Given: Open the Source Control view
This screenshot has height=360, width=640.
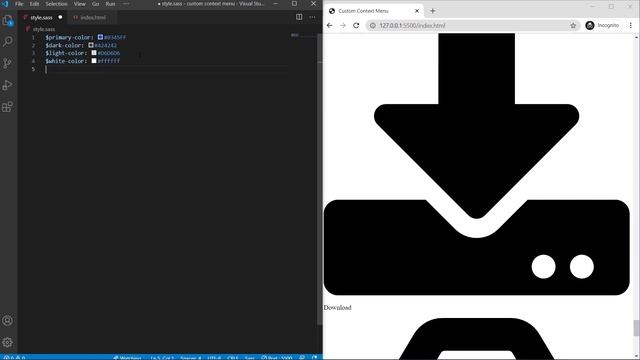Looking at the screenshot, I should pos(8,63).
